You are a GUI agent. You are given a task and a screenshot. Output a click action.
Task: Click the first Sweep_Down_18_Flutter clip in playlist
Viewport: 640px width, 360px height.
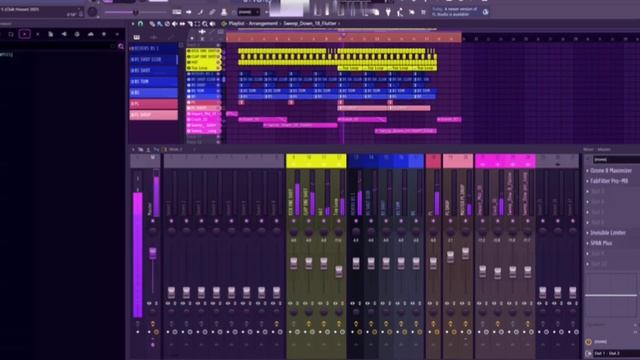click(x=300, y=125)
